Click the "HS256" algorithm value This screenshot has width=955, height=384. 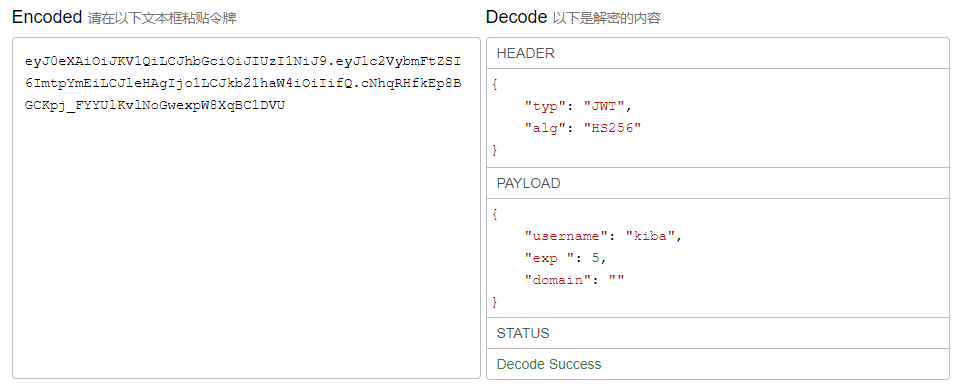pyautogui.click(x=613, y=128)
